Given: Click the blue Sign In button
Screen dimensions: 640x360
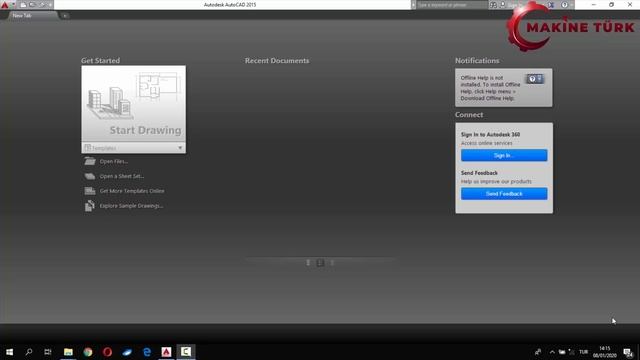Looking at the screenshot, I should [x=504, y=155].
